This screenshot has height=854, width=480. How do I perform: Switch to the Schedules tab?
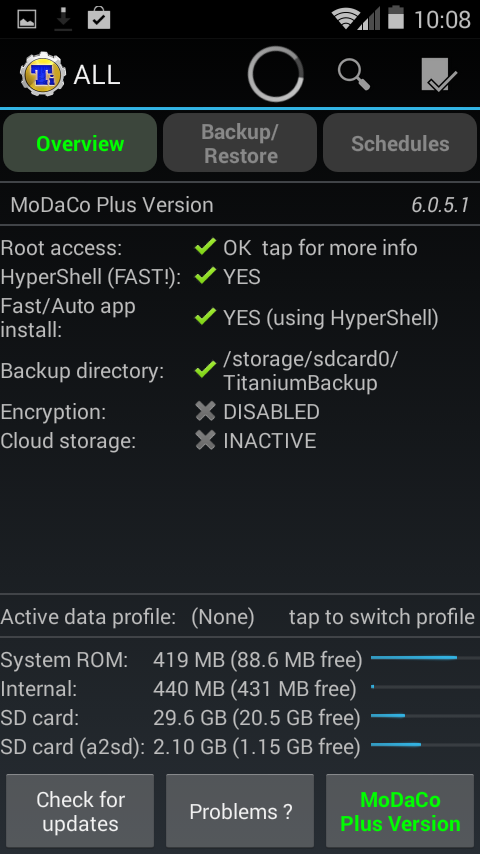click(400, 143)
